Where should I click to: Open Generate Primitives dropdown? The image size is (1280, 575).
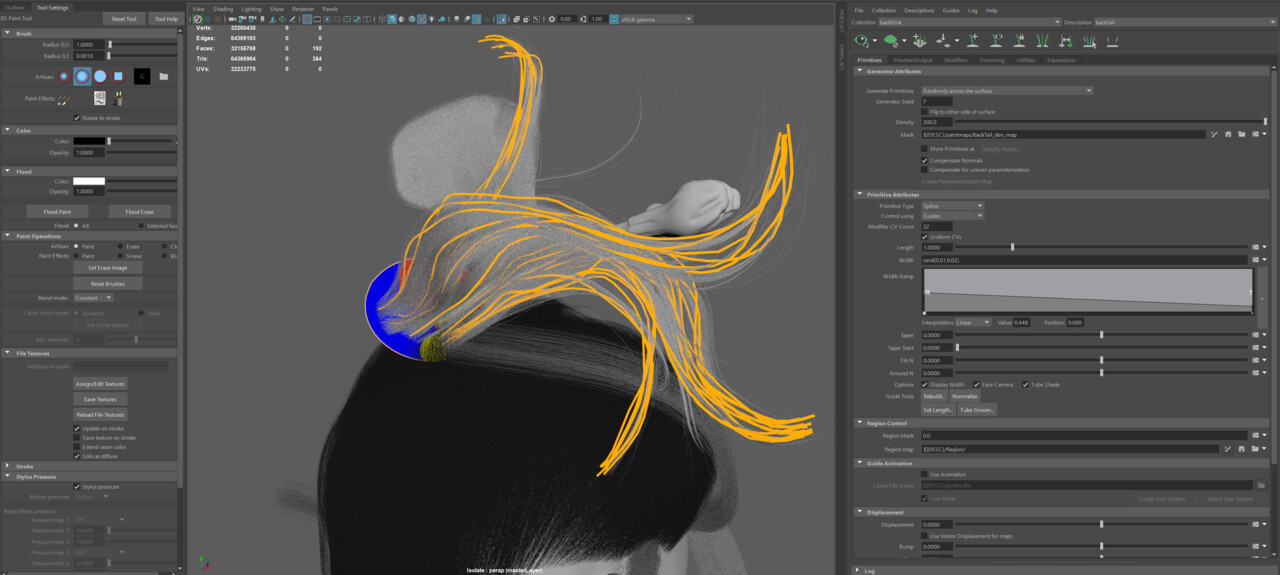point(1006,91)
